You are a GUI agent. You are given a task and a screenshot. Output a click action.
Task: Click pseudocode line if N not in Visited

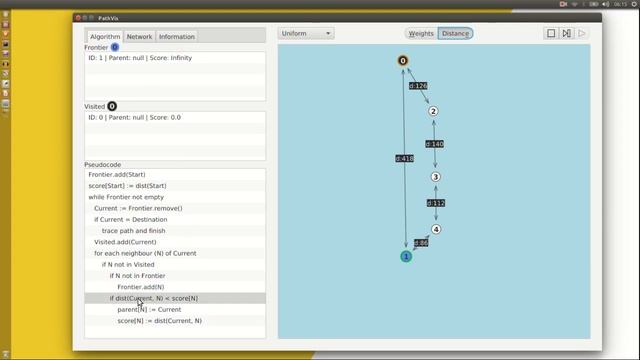click(x=175, y=264)
